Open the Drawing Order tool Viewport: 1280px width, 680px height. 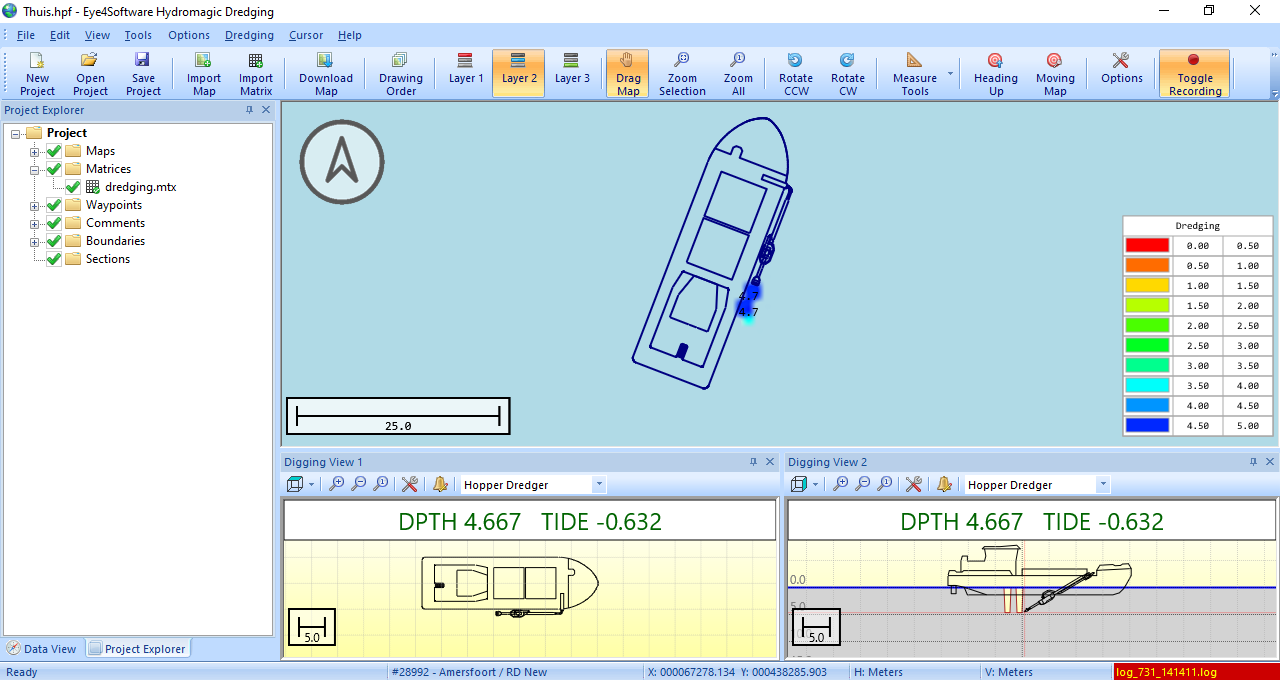click(401, 73)
